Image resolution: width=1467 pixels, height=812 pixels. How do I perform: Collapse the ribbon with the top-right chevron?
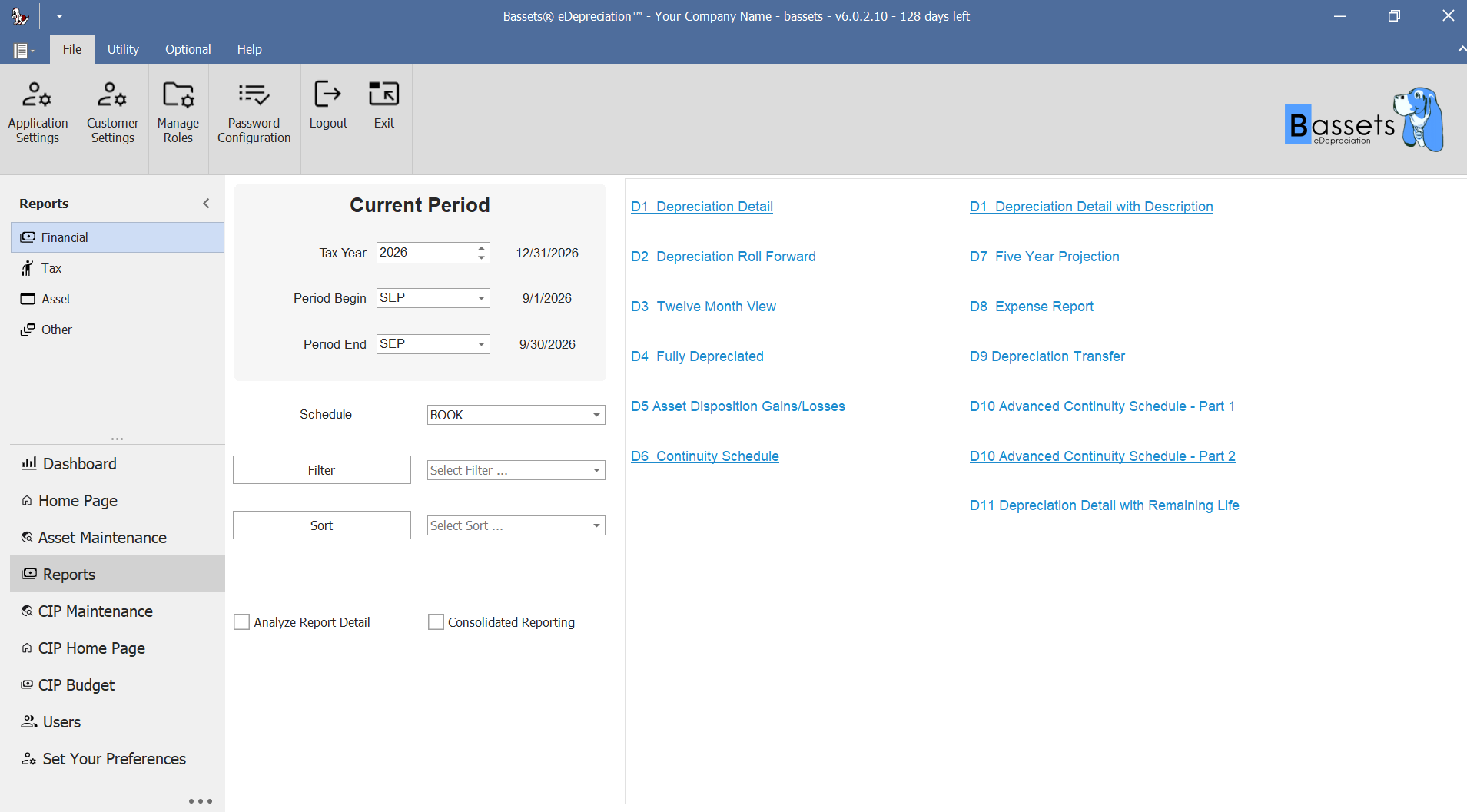click(x=1461, y=49)
